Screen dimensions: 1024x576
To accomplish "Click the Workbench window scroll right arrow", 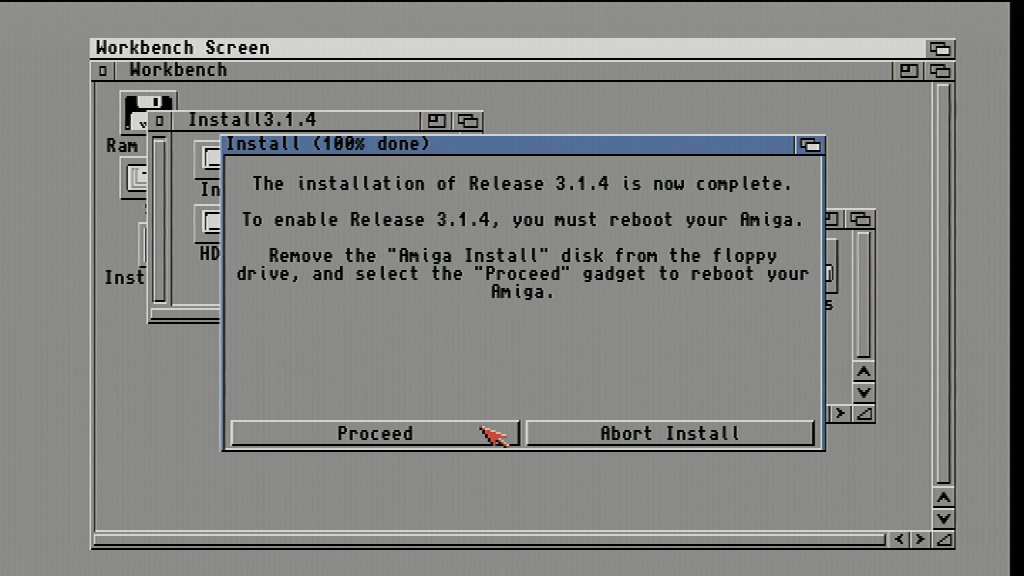I will tap(920, 539).
